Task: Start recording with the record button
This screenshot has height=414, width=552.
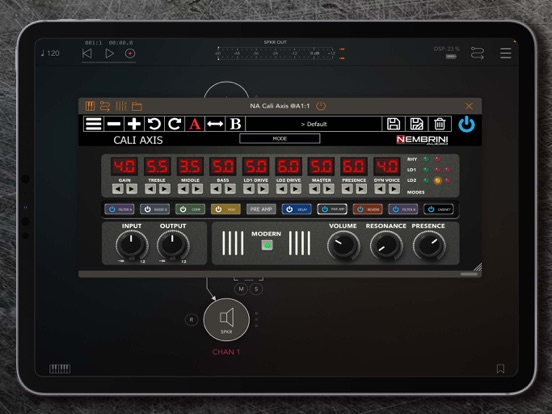Action: pyautogui.click(x=130, y=54)
